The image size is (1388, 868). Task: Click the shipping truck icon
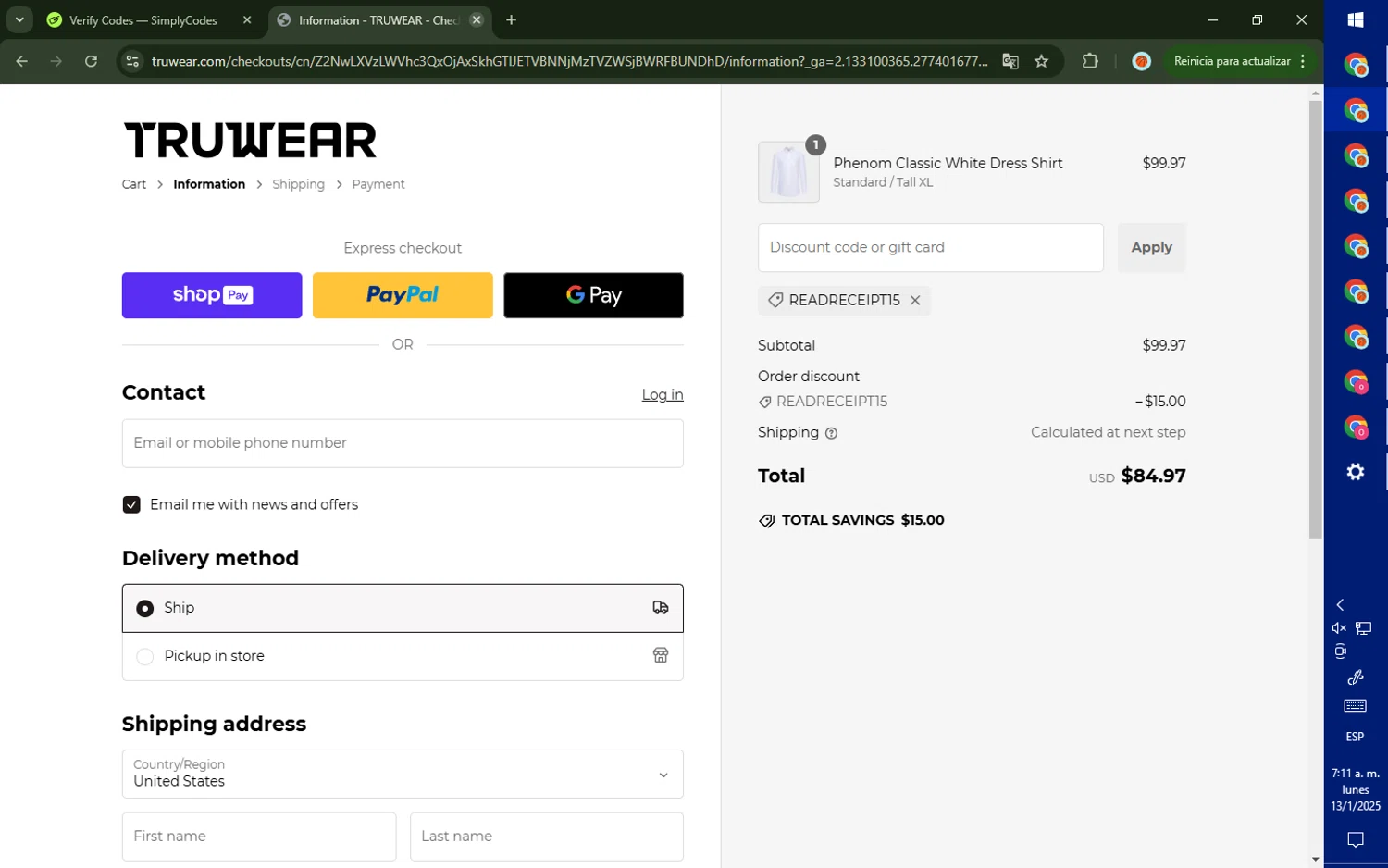pyautogui.click(x=661, y=608)
